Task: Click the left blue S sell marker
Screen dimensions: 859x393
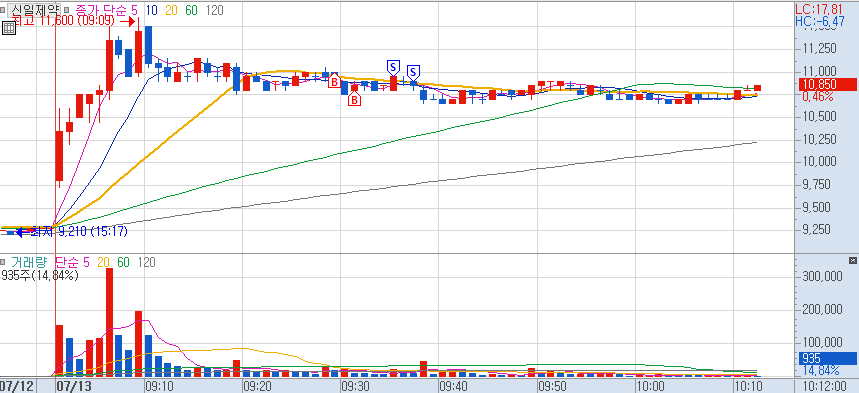Action: click(x=393, y=67)
